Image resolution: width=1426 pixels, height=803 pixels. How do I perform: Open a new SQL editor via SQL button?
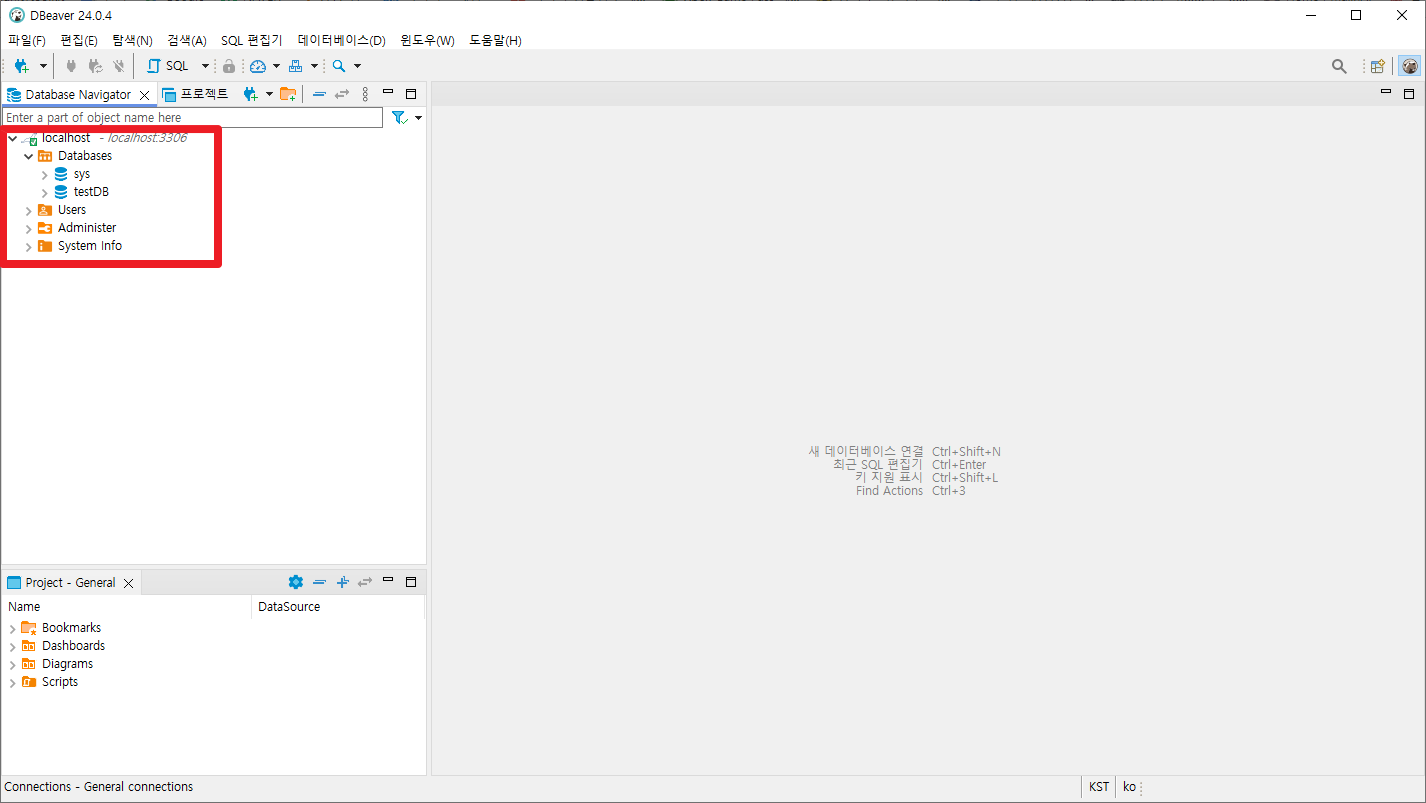tap(167, 66)
